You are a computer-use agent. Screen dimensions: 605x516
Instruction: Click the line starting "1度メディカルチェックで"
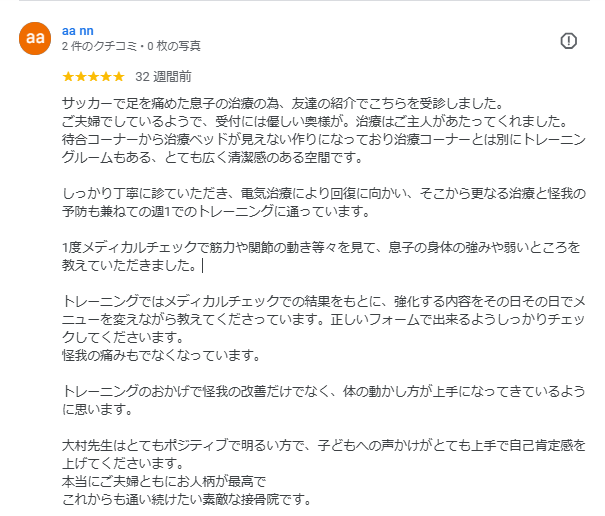pyautogui.click(x=321, y=246)
